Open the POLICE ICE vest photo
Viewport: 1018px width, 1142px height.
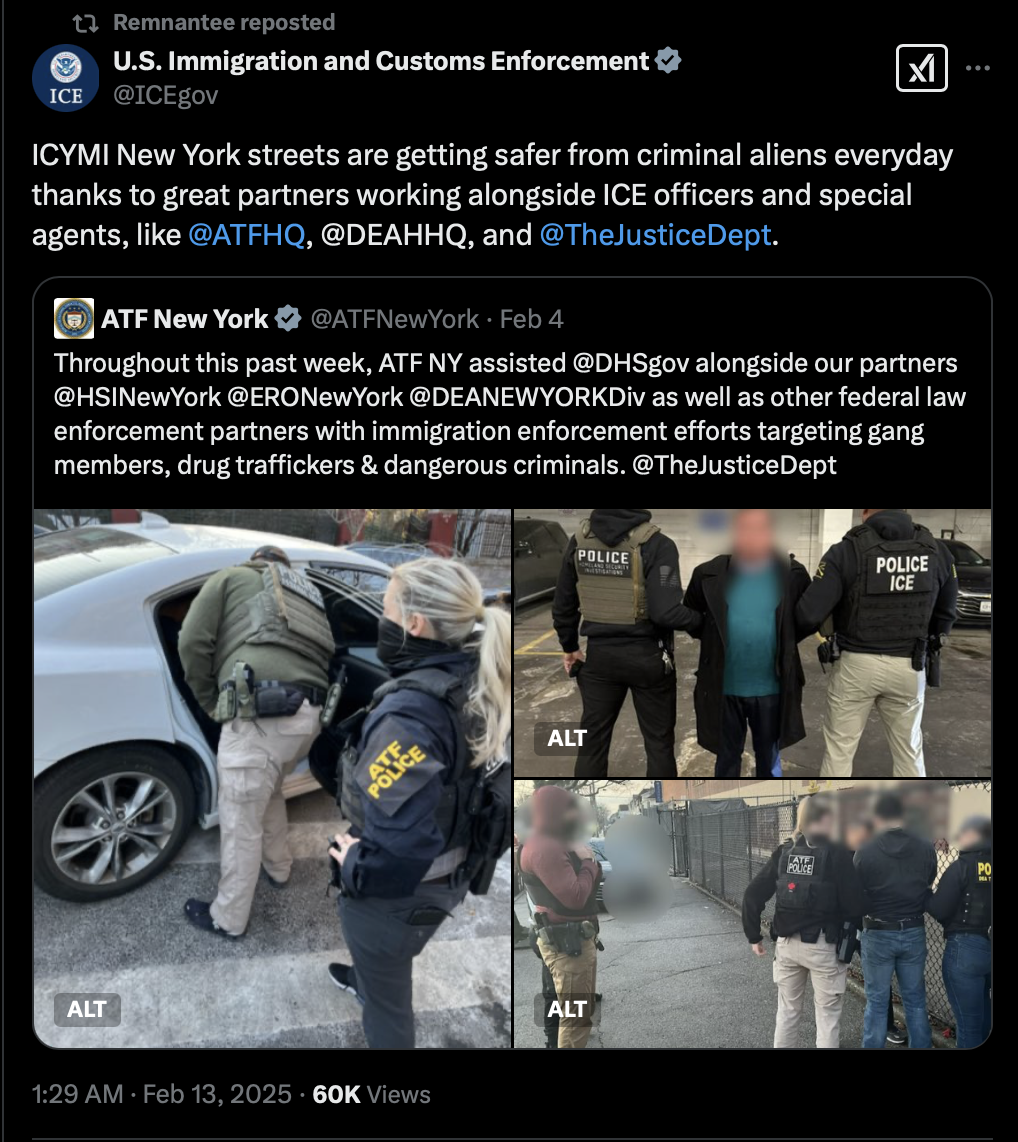tap(752, 643)
